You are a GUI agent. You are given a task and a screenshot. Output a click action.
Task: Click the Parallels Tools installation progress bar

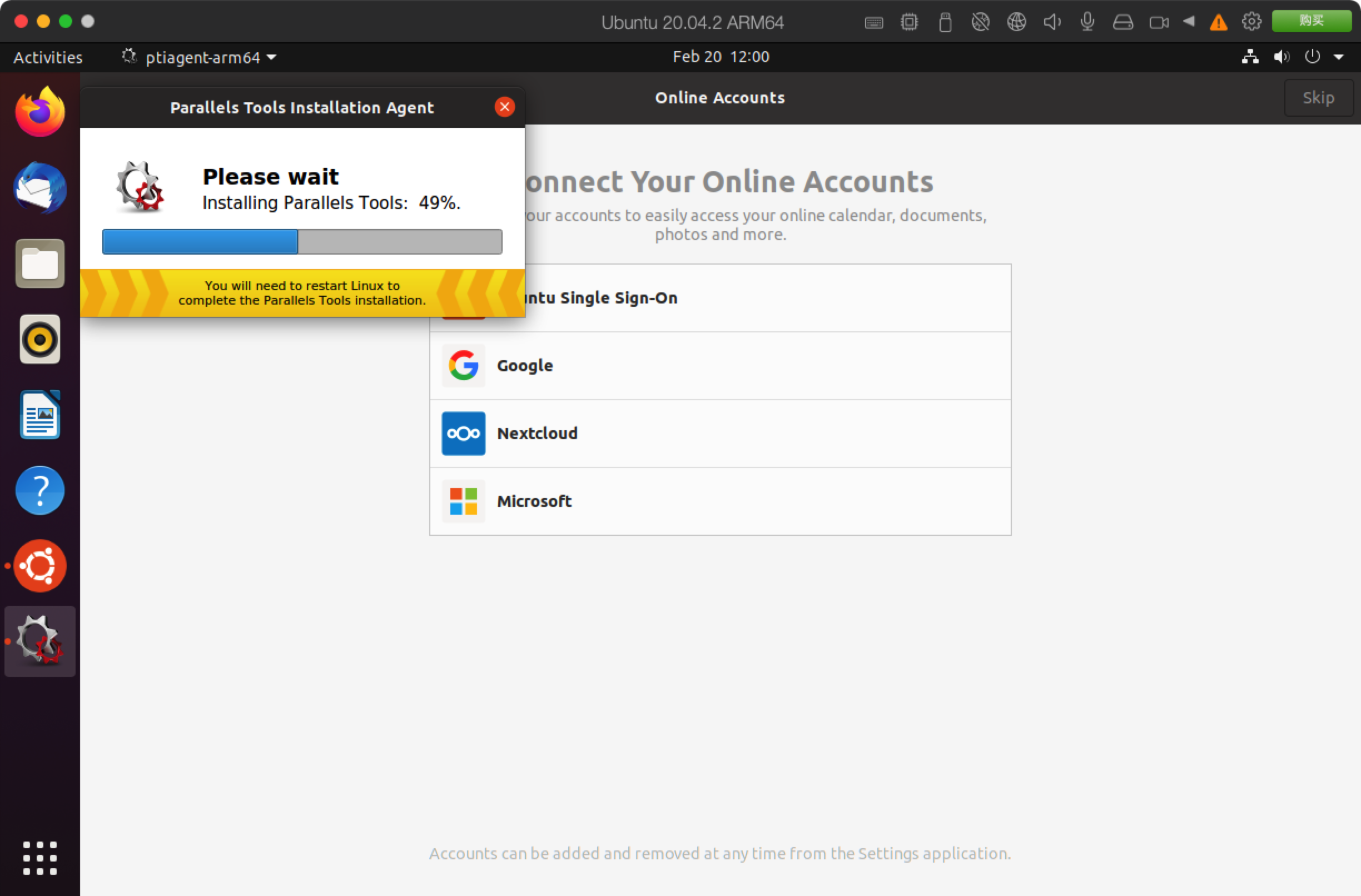302,242
